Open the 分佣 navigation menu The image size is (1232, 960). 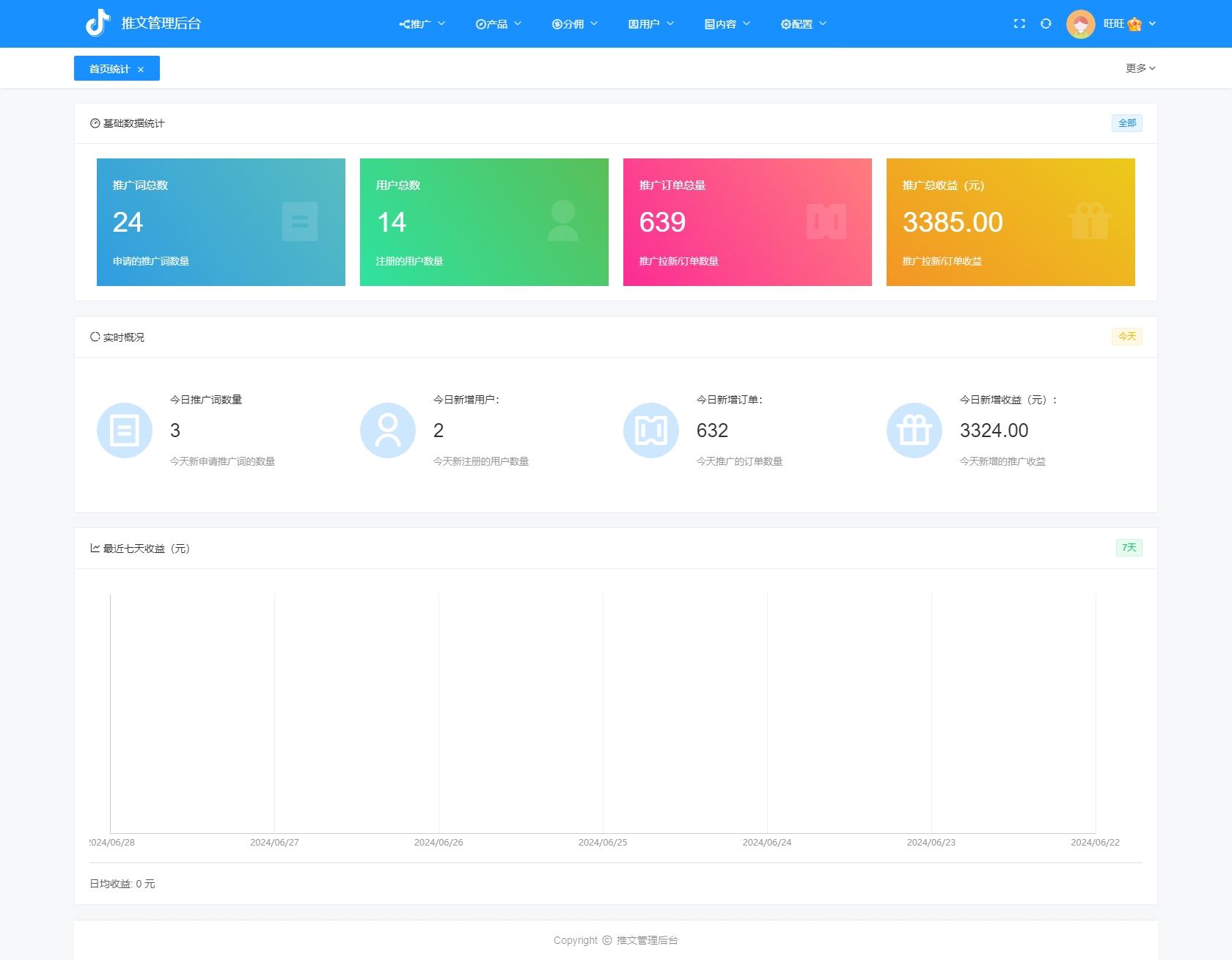pos(575,24)
